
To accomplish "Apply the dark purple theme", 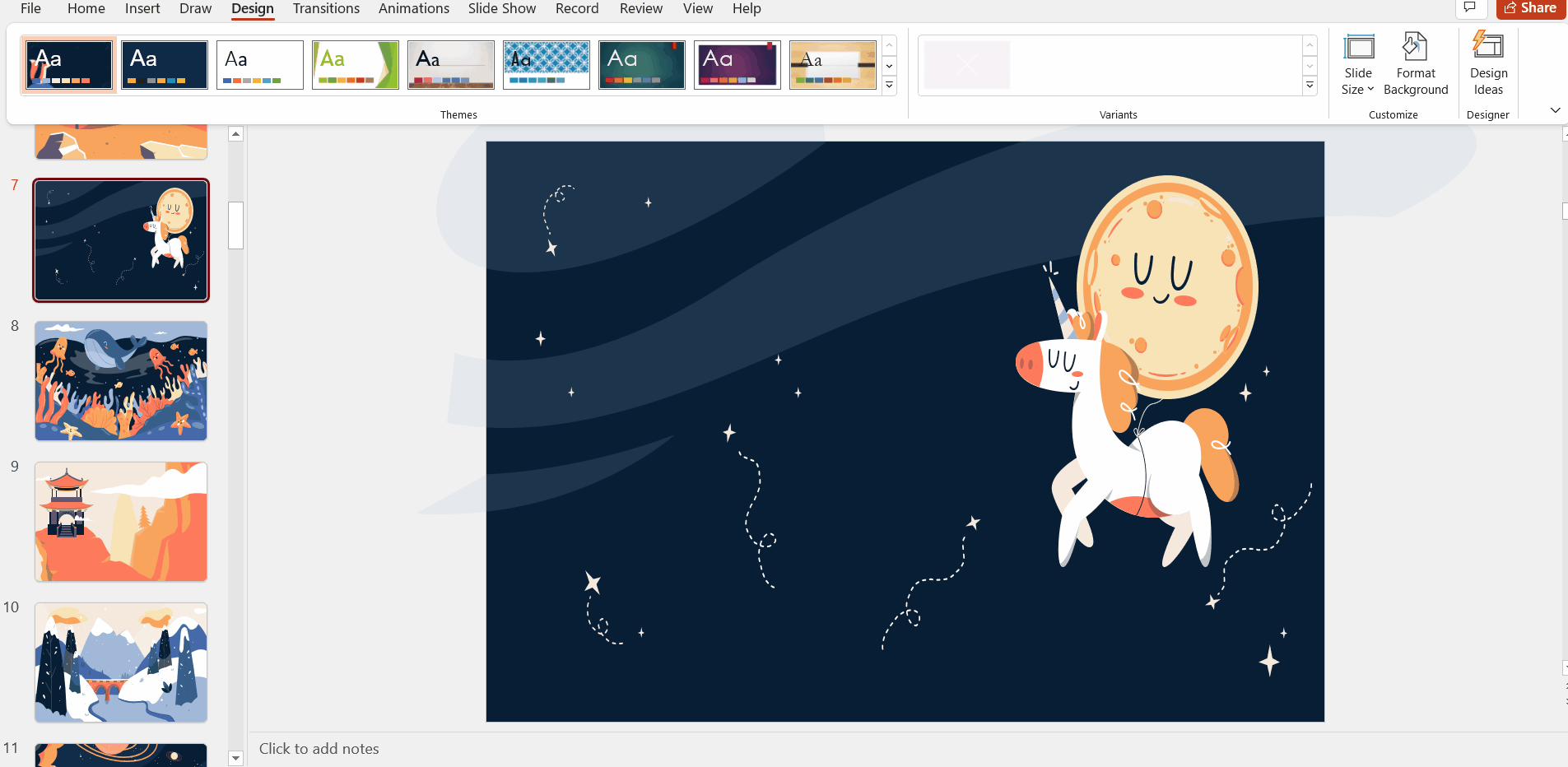I will [737, 65].
